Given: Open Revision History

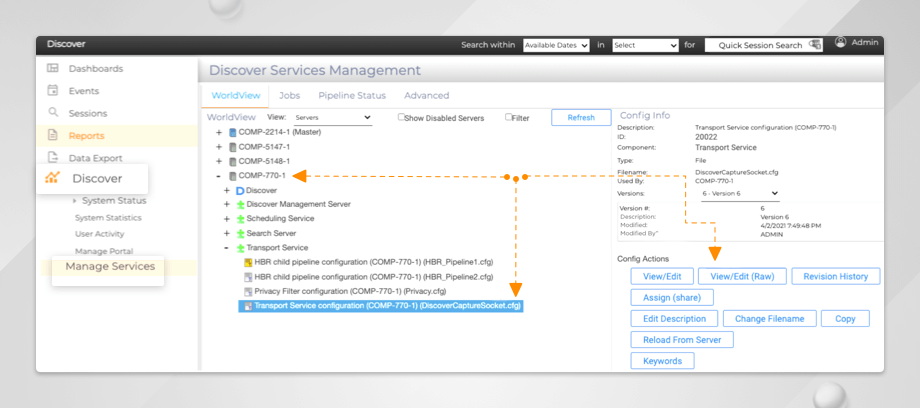Looking at the screenshot, I should pos(836,277).
